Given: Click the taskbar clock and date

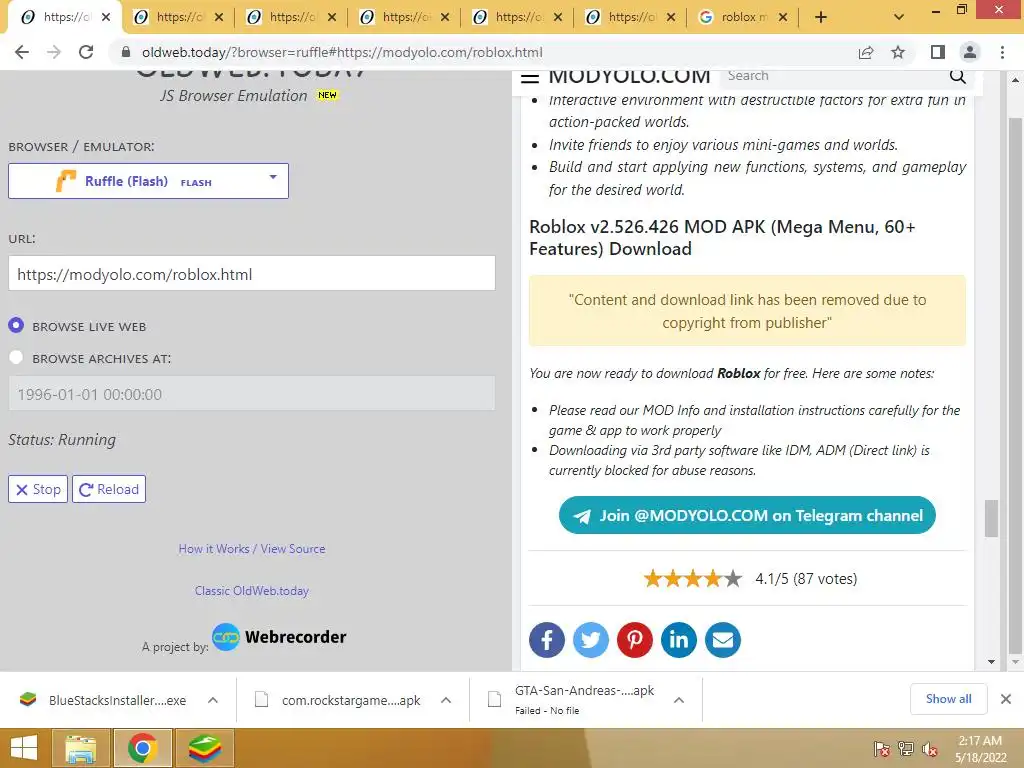Looking at the screenshot, I should pos(980,749).
